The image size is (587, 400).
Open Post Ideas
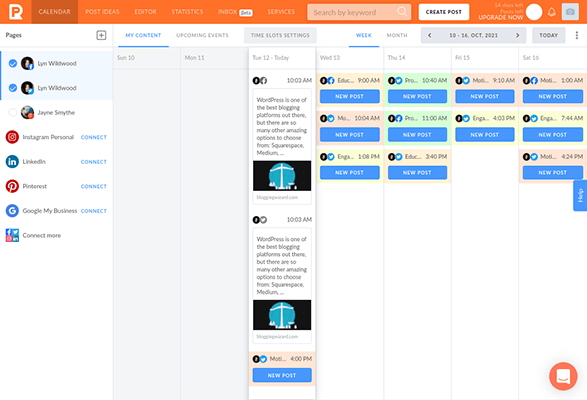tap(102, 12)
